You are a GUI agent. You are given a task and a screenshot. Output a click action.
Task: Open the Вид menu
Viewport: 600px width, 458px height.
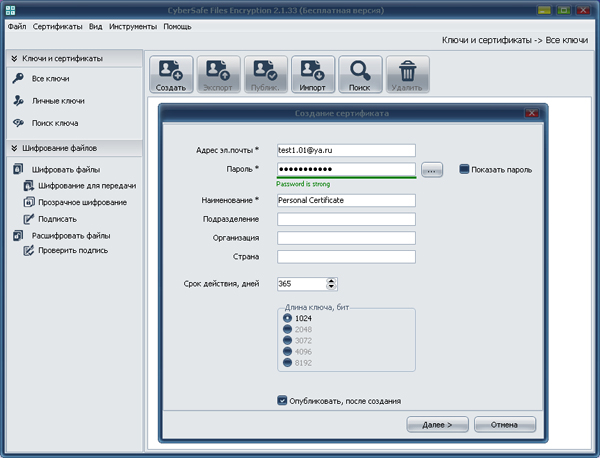96,26
